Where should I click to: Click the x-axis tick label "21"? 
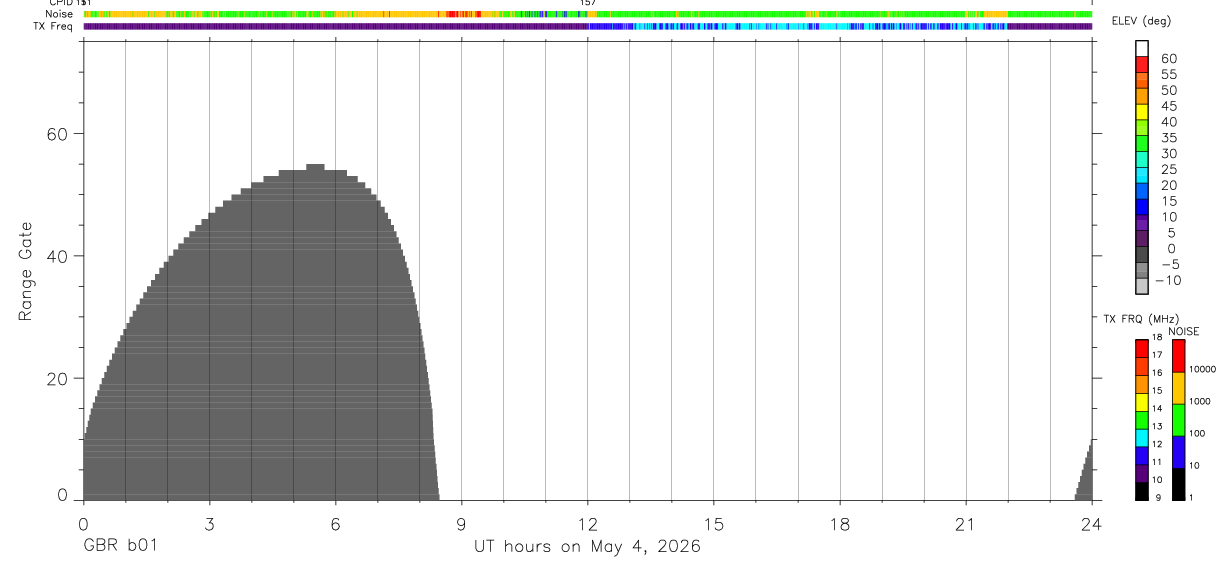(x=966, y=524)
